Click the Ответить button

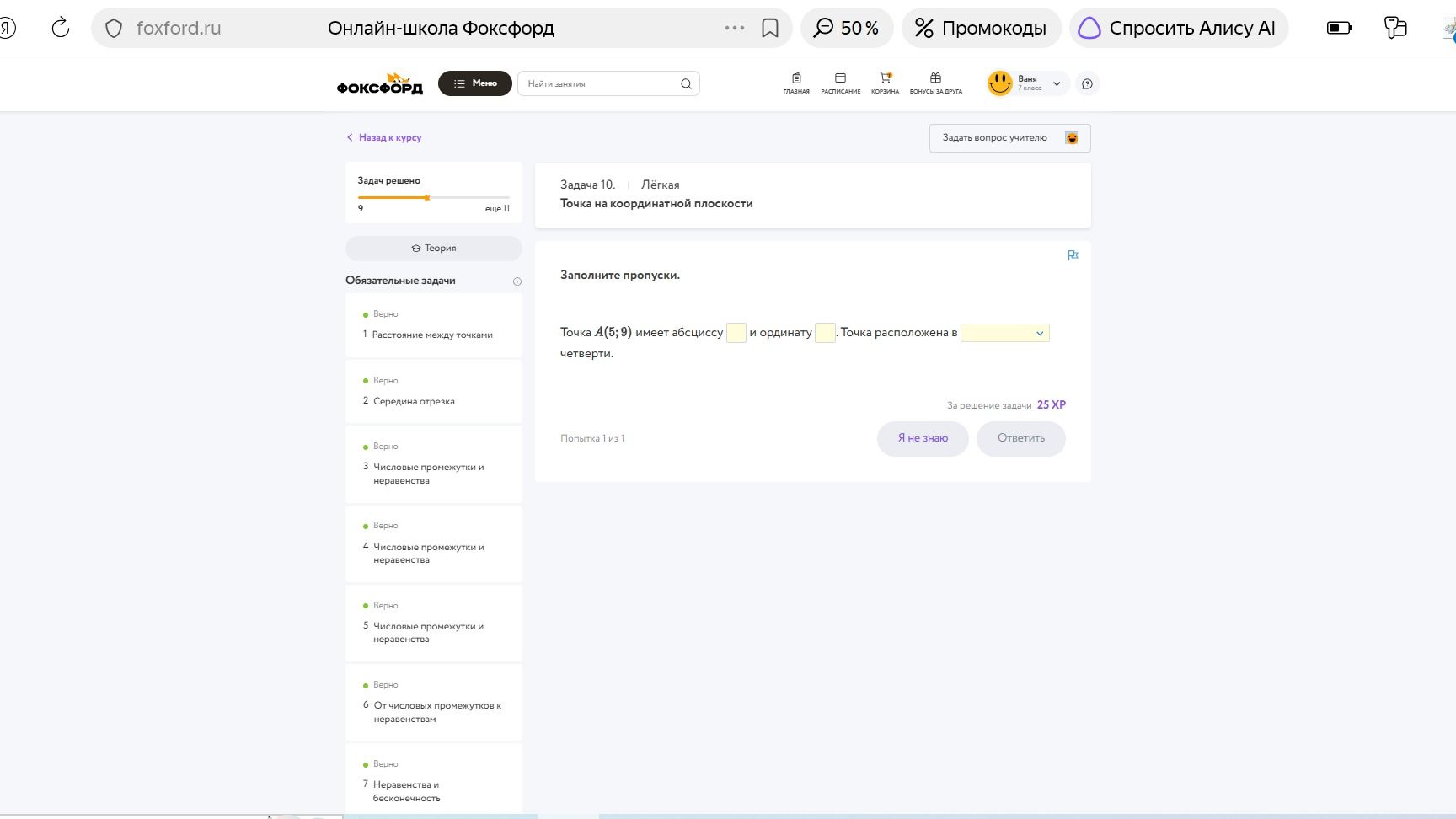click(1021, 438)
